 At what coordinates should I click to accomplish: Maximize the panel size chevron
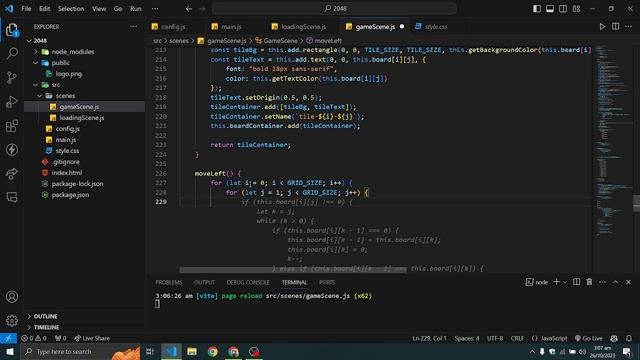615,282
